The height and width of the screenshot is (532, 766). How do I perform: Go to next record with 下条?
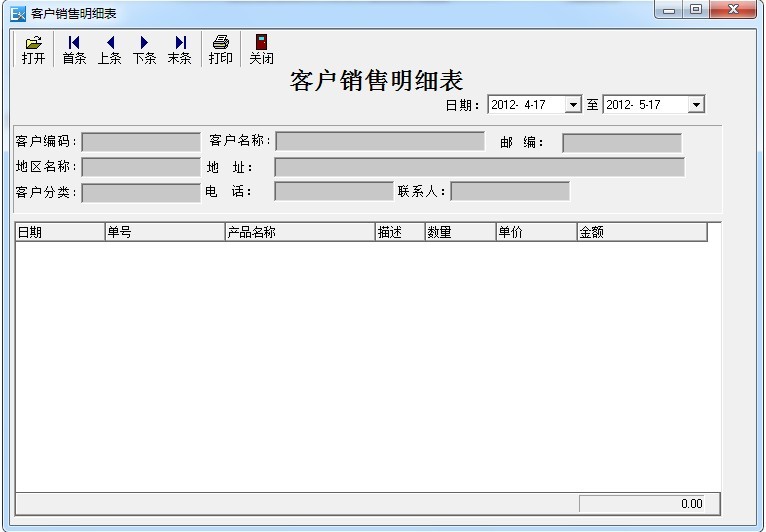[x=145, y=49]
